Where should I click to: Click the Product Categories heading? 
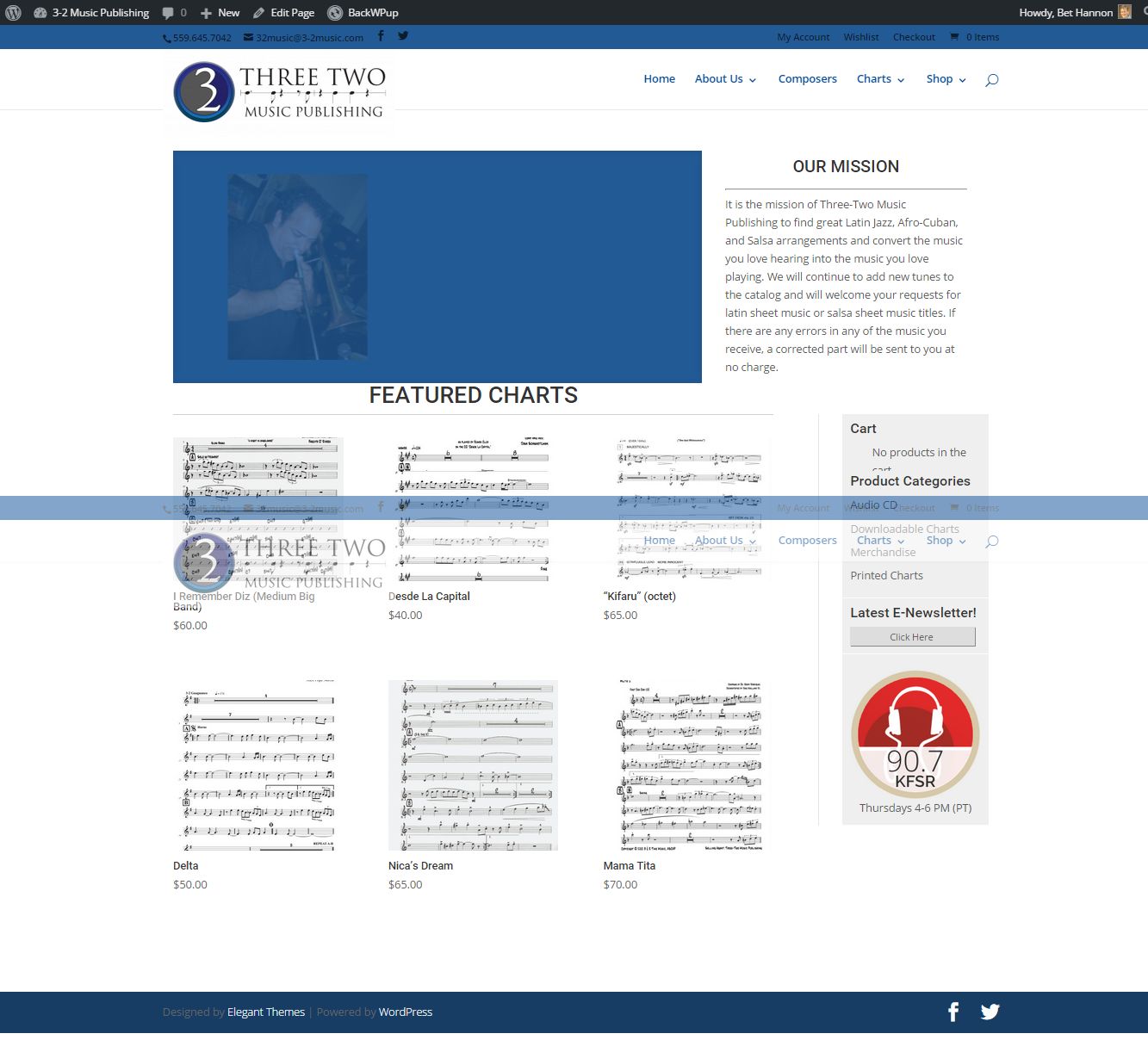[x=910, y=481]
